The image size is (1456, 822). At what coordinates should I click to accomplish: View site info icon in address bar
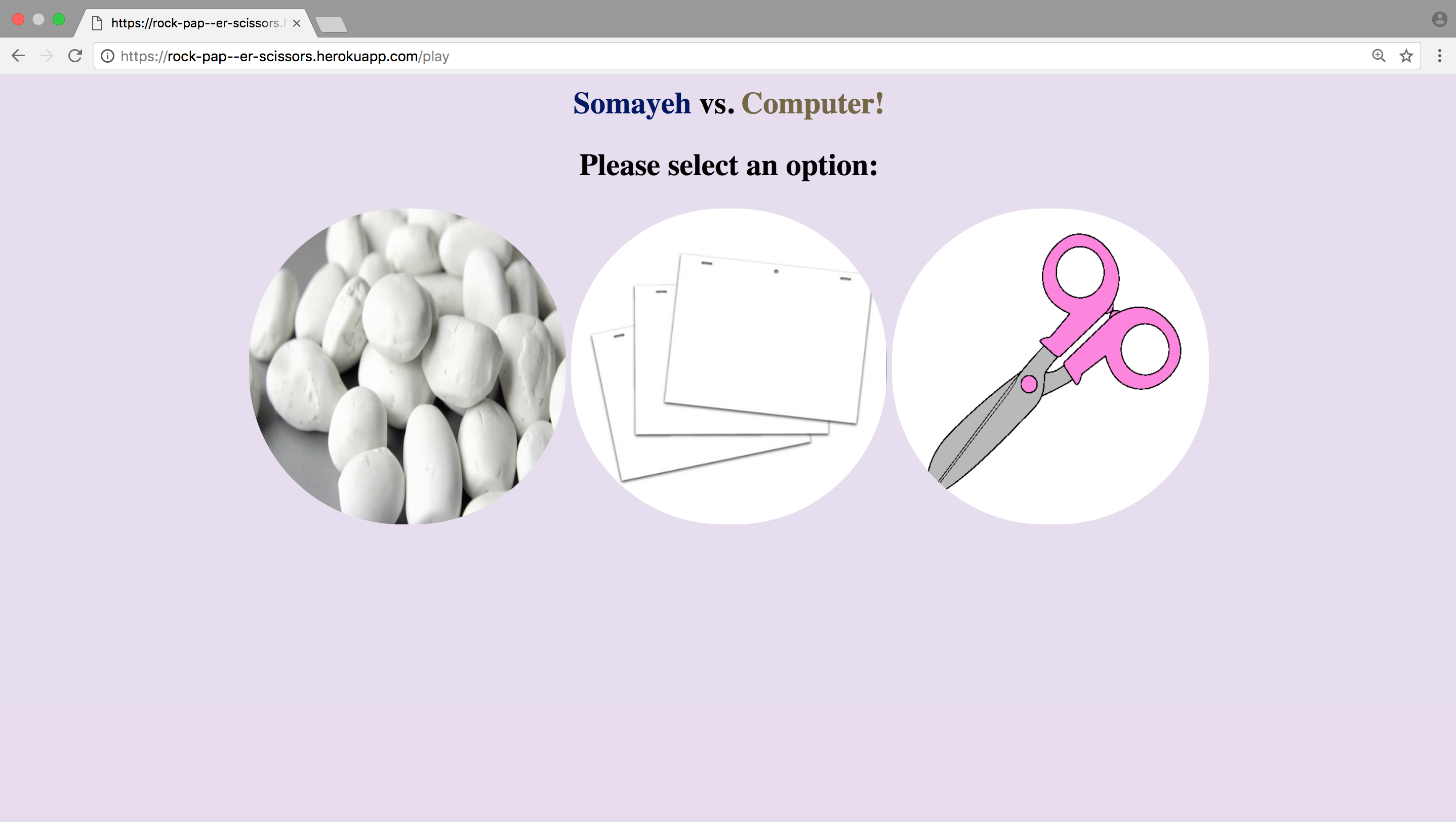point(107,56)
